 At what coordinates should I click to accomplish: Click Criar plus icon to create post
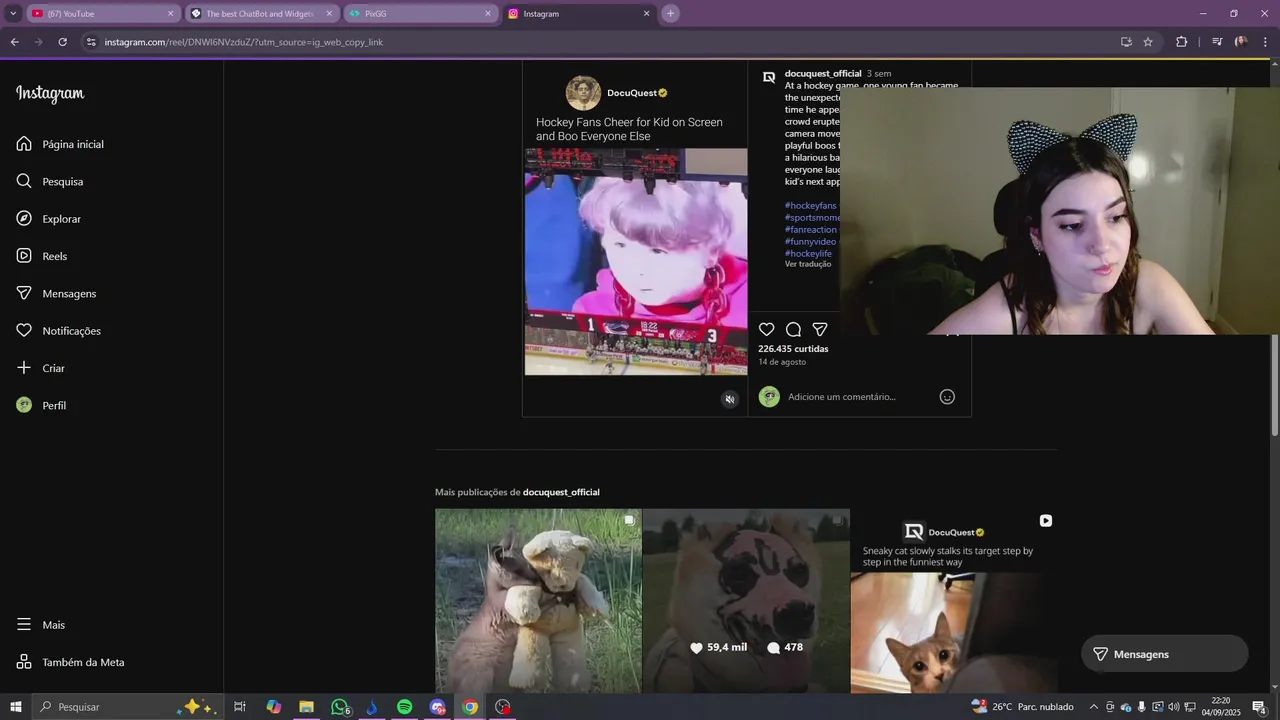pyautogui.click(x=24, y=368)
